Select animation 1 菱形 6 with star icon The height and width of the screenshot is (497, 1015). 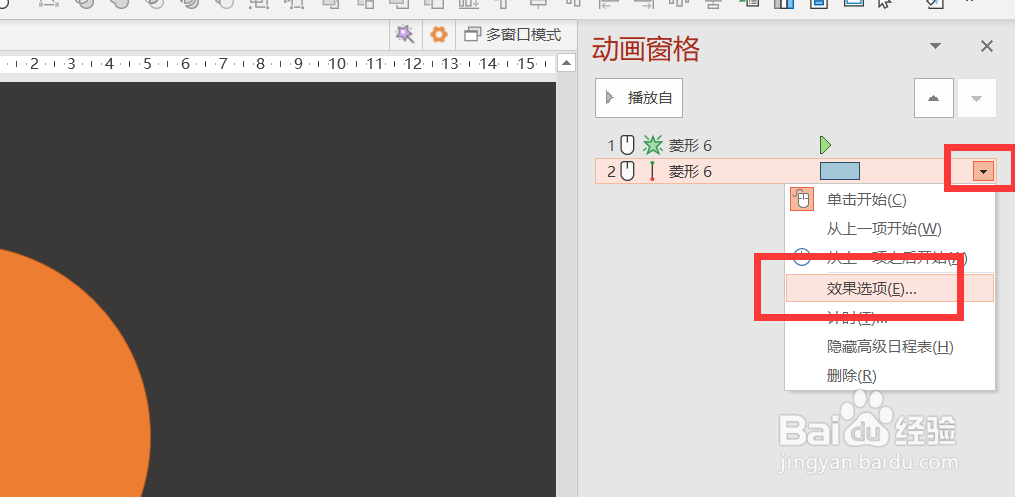tap(795, 145)
